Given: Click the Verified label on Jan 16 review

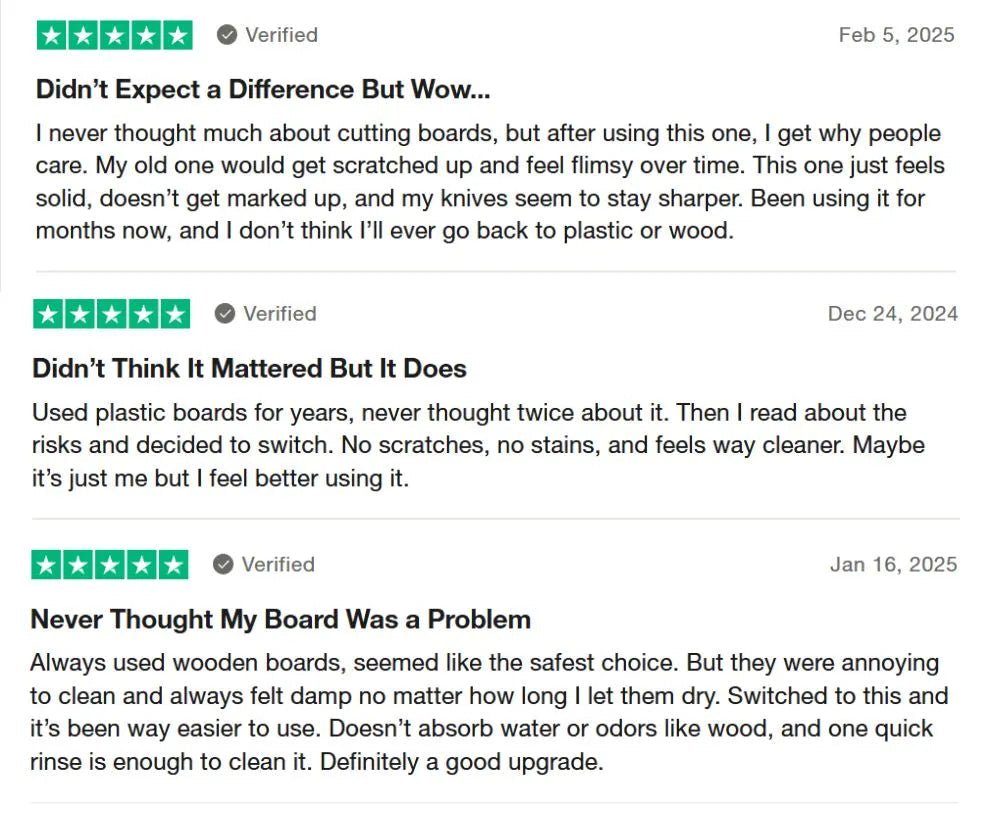Looking at the screenshot, I should (278, 564).
